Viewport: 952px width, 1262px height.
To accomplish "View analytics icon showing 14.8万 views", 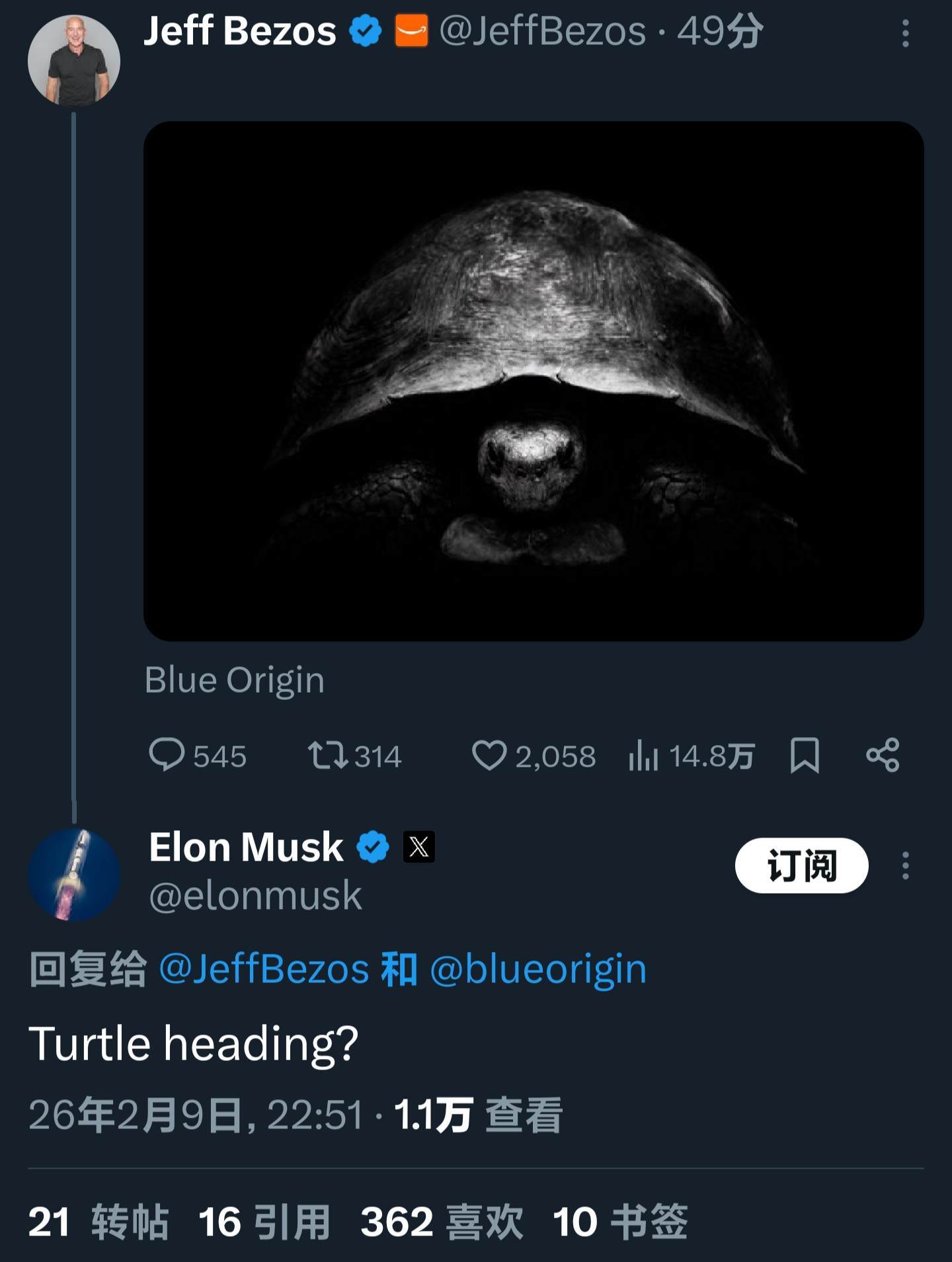I will [644, 755].
